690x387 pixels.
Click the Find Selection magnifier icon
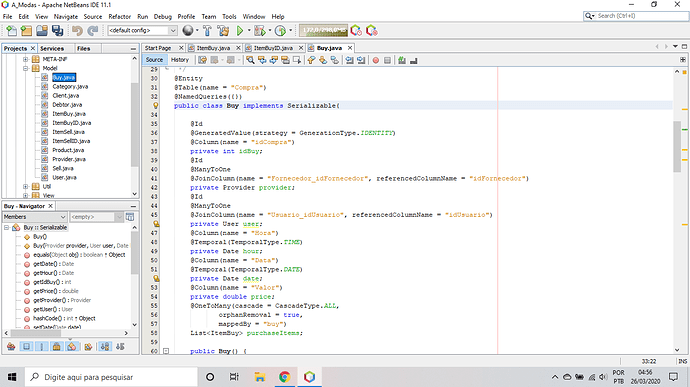point(250,60)
